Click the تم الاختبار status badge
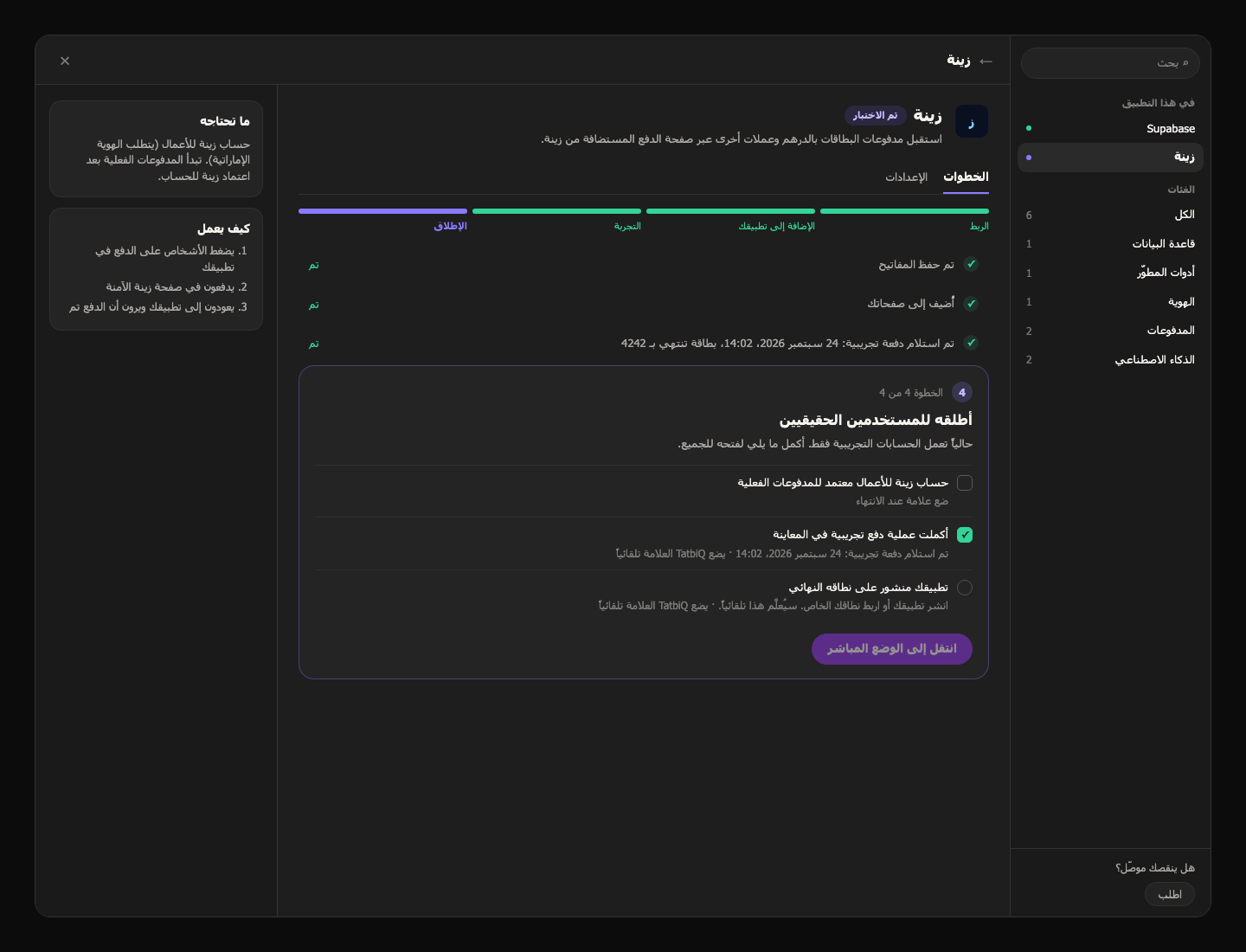The width and height of the screenshot is (1246, 952). click(x=875, y=116)
